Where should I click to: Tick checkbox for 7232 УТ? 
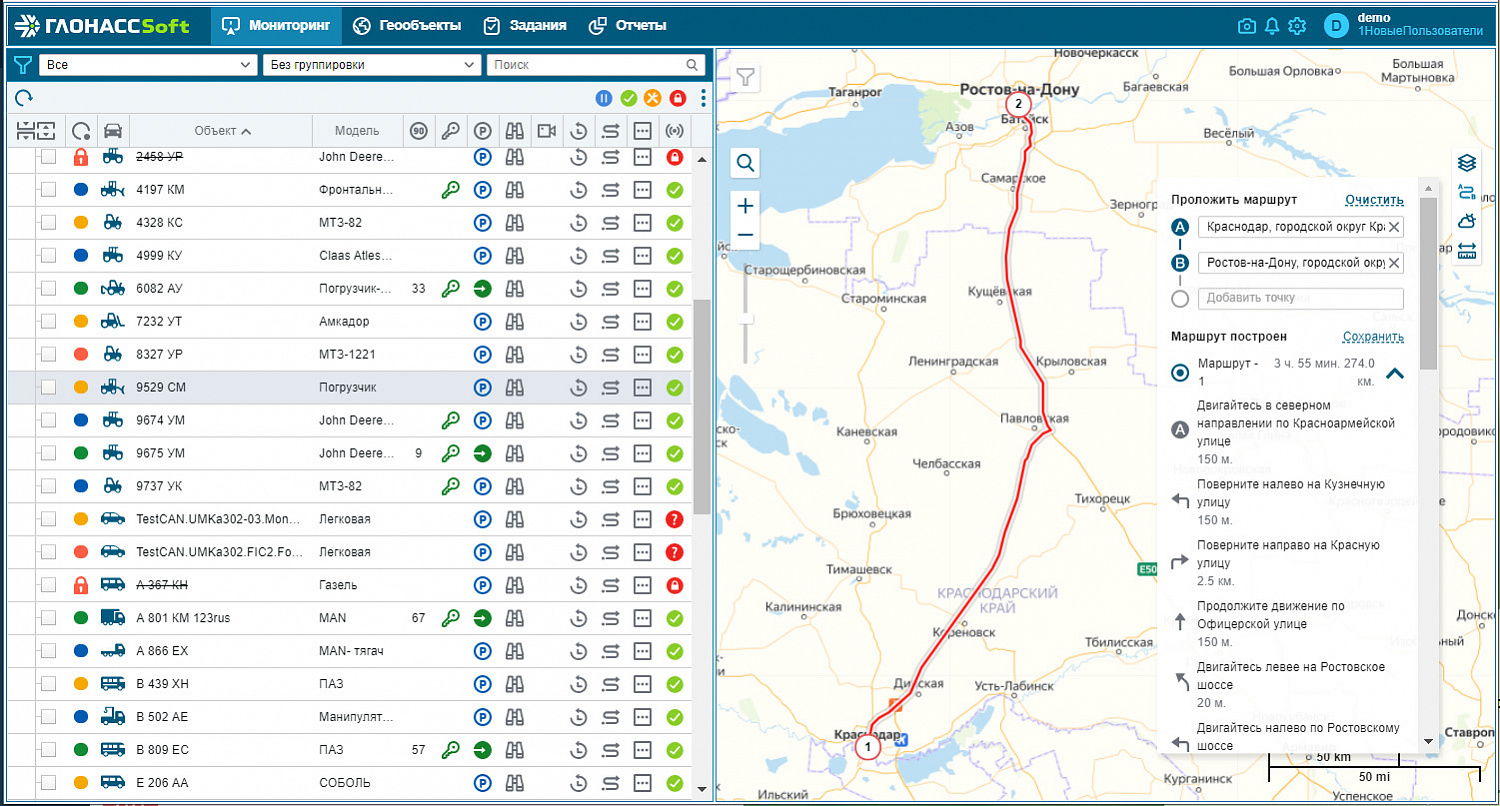(48, 321)
